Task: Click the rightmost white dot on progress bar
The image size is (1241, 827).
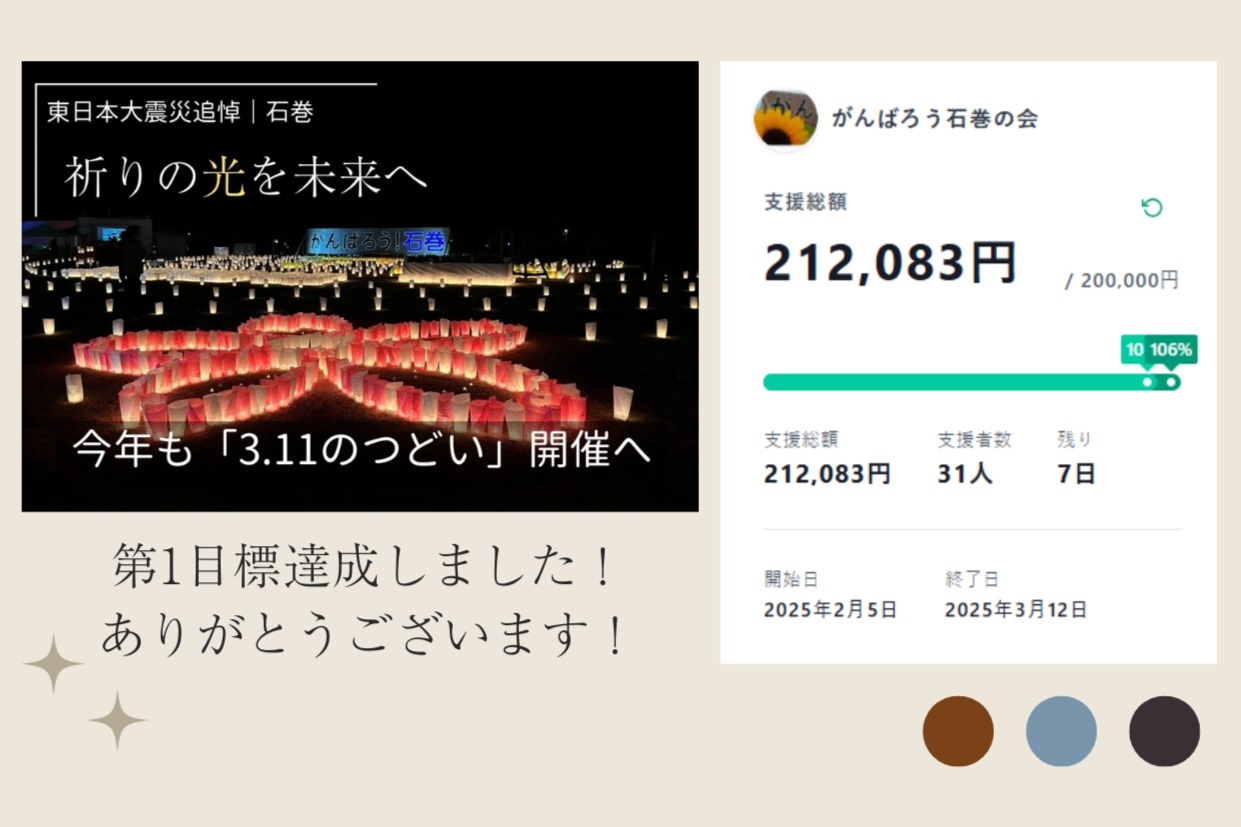Action: (x=1170, y=382)
